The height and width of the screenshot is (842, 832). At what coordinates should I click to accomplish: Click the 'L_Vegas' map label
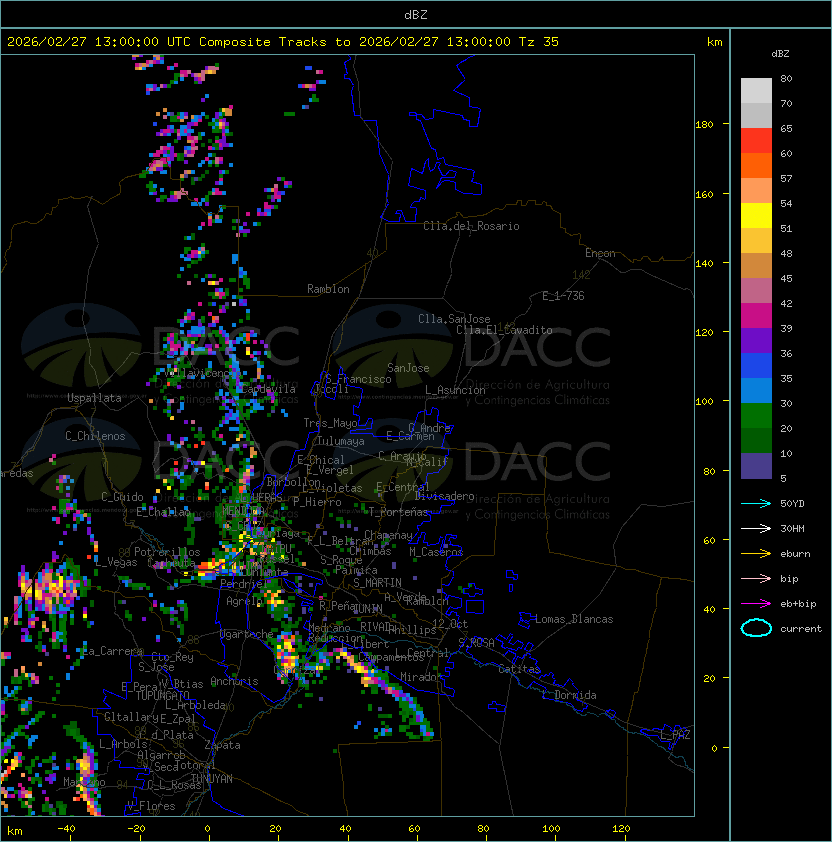coord(116,562)
